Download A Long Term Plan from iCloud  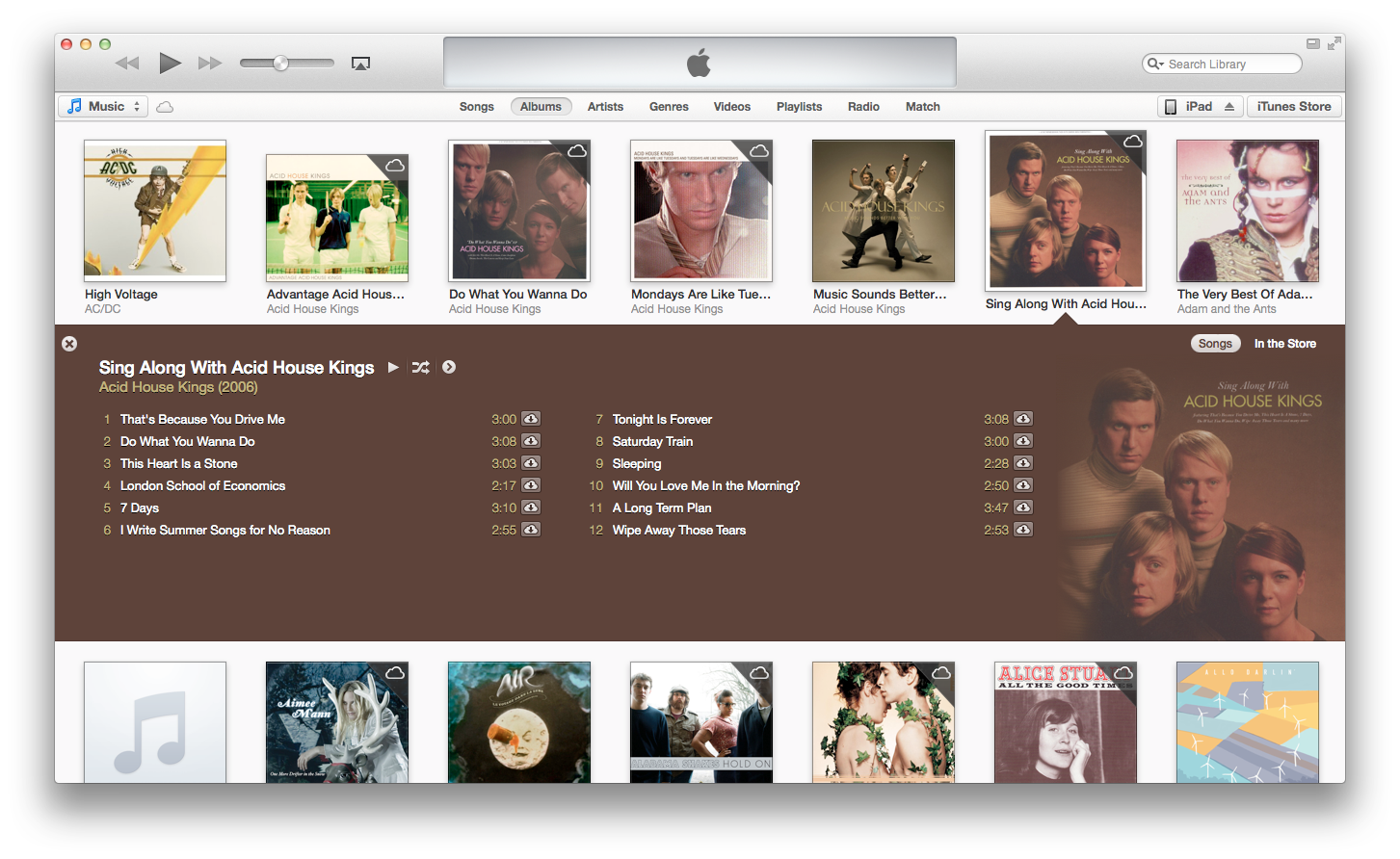[x=1023, y=508]
